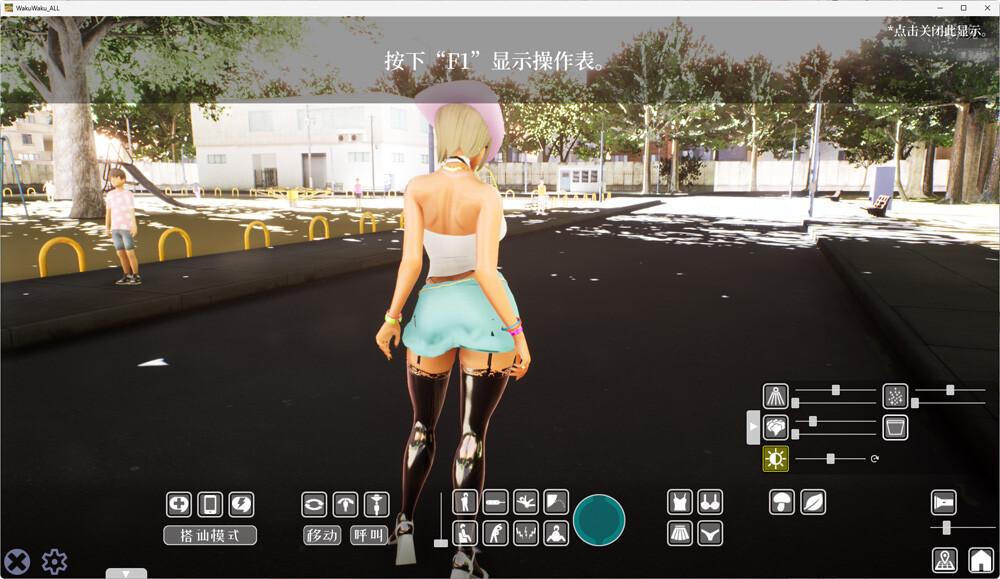The width and height of the screenshot is (1000, 579).
Task: Click the upper slider handle beside the cloud icon
Action: [812, 421]
